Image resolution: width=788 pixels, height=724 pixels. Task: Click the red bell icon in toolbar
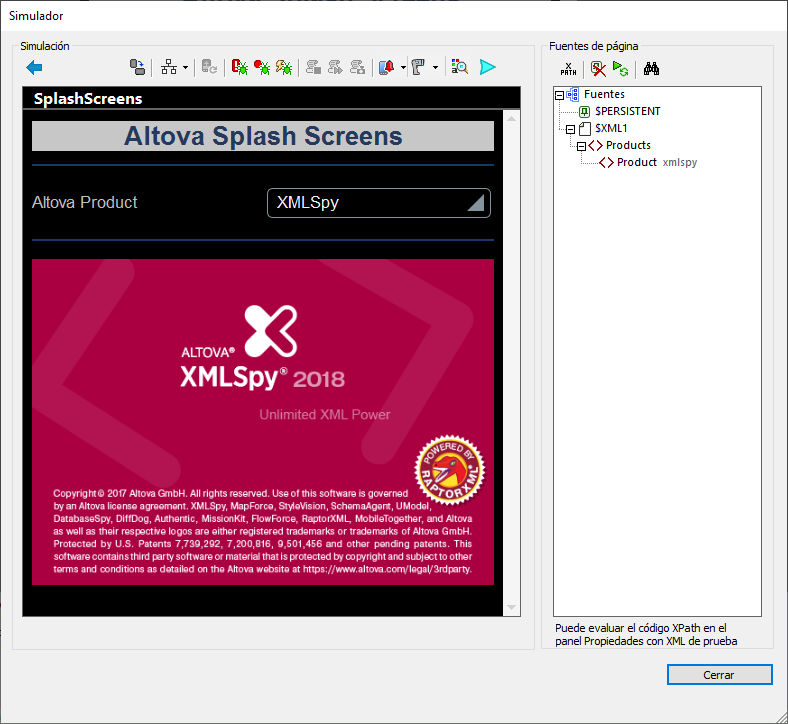pos(386,67)
